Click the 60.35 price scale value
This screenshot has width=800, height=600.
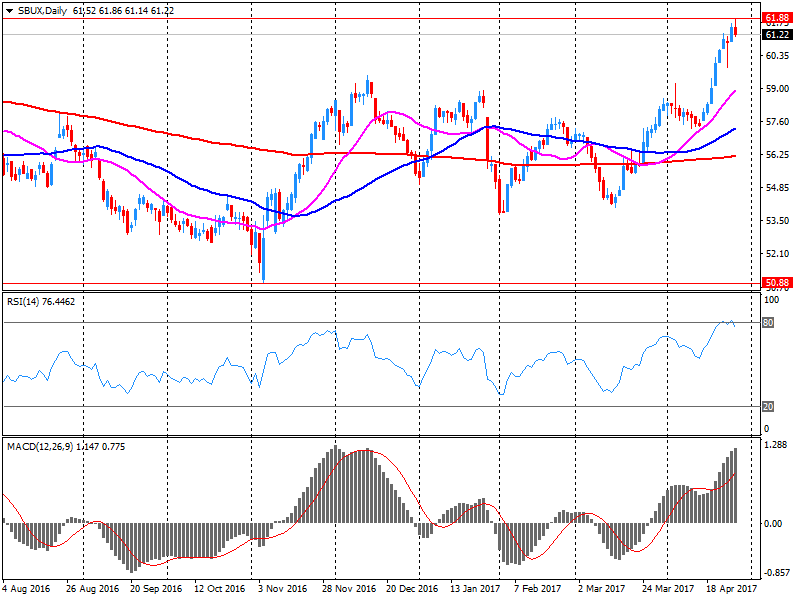coord(778,56)
